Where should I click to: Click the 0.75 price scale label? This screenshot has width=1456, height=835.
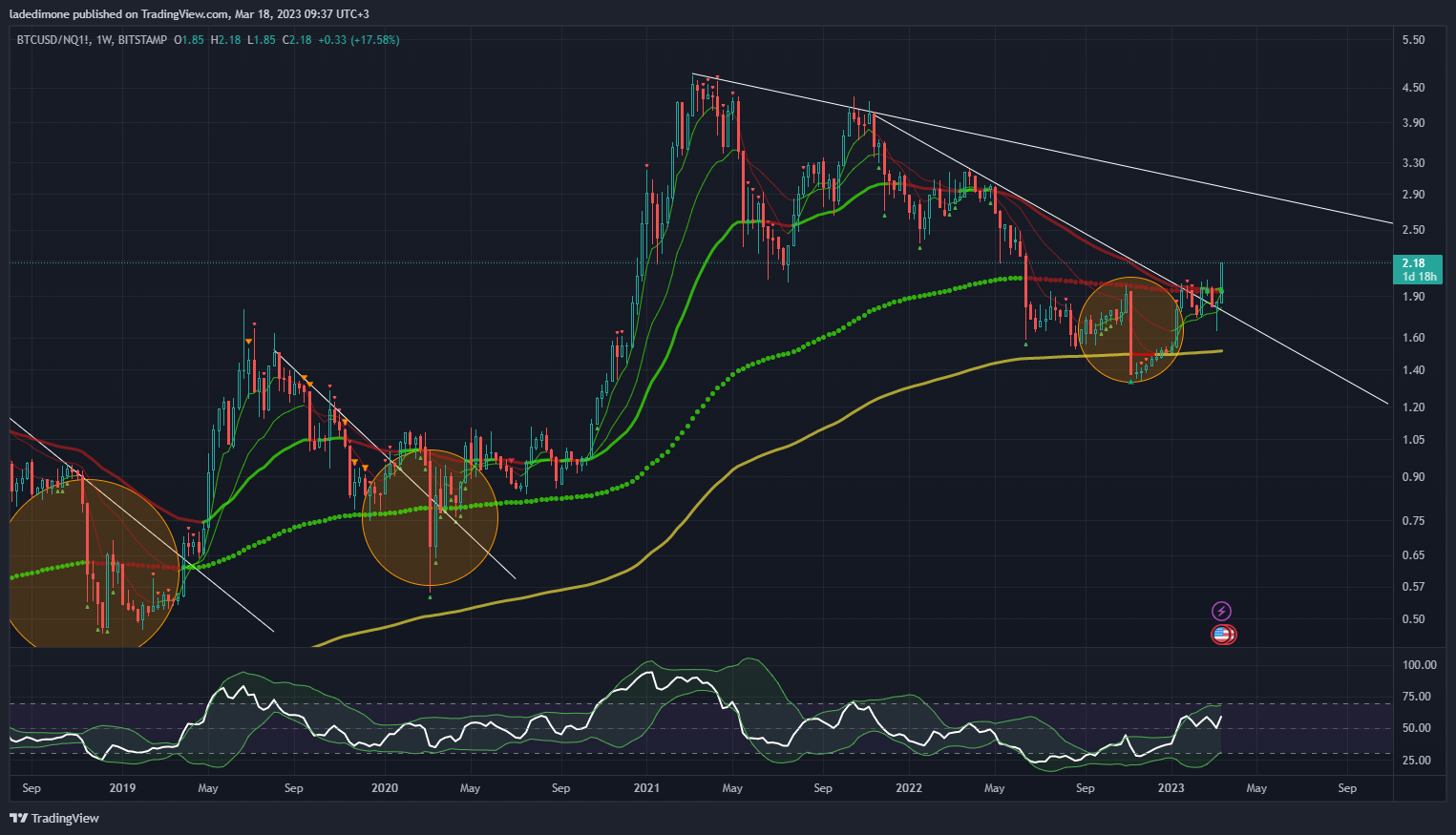(x=1413, y=521)
